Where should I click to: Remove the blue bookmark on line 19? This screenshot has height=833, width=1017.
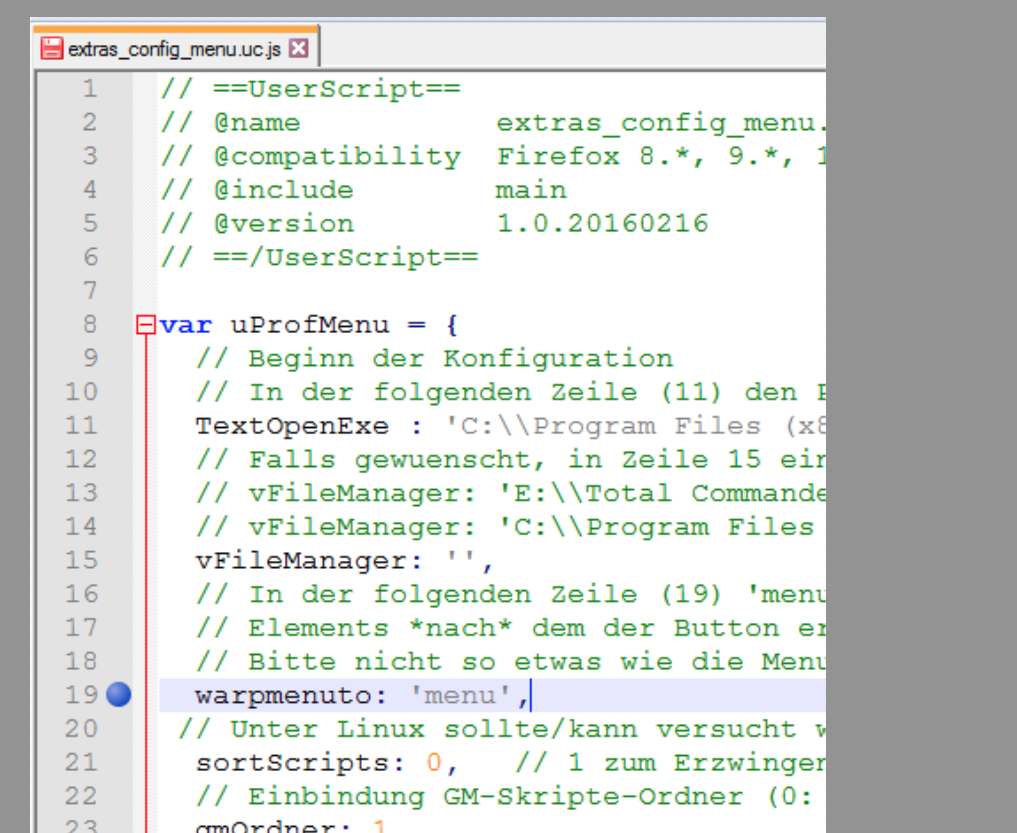[119, 695]
